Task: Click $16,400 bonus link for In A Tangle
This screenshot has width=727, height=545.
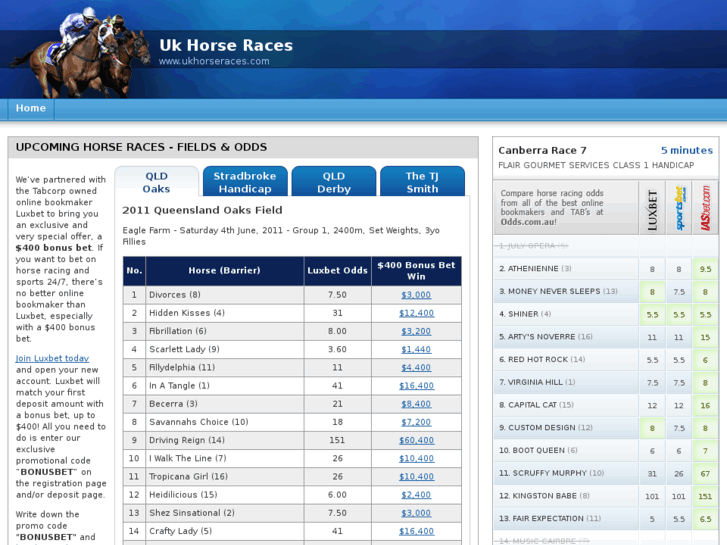Action: [416, 385]
